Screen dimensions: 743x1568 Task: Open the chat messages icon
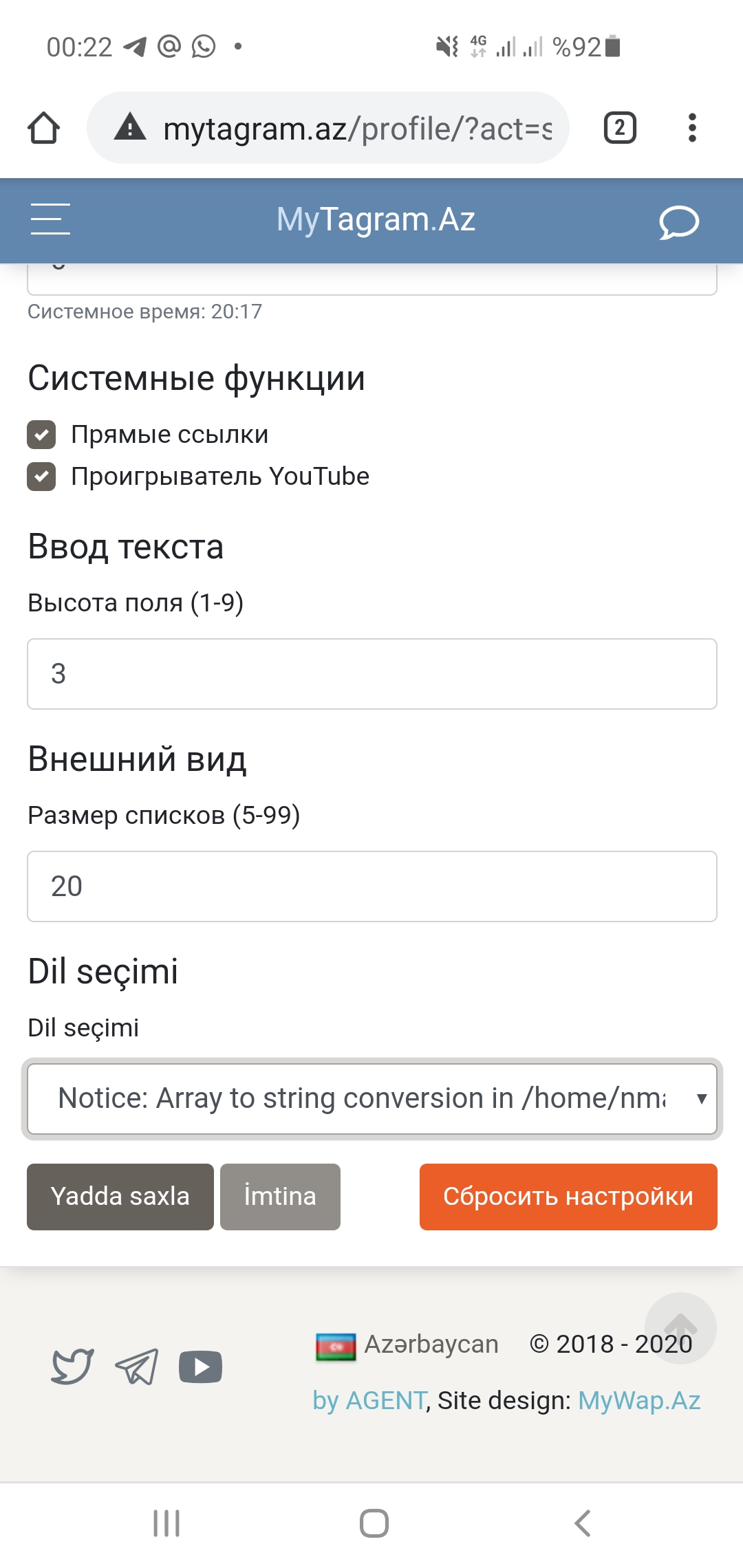pyautogui.click(x=678, y=221)
